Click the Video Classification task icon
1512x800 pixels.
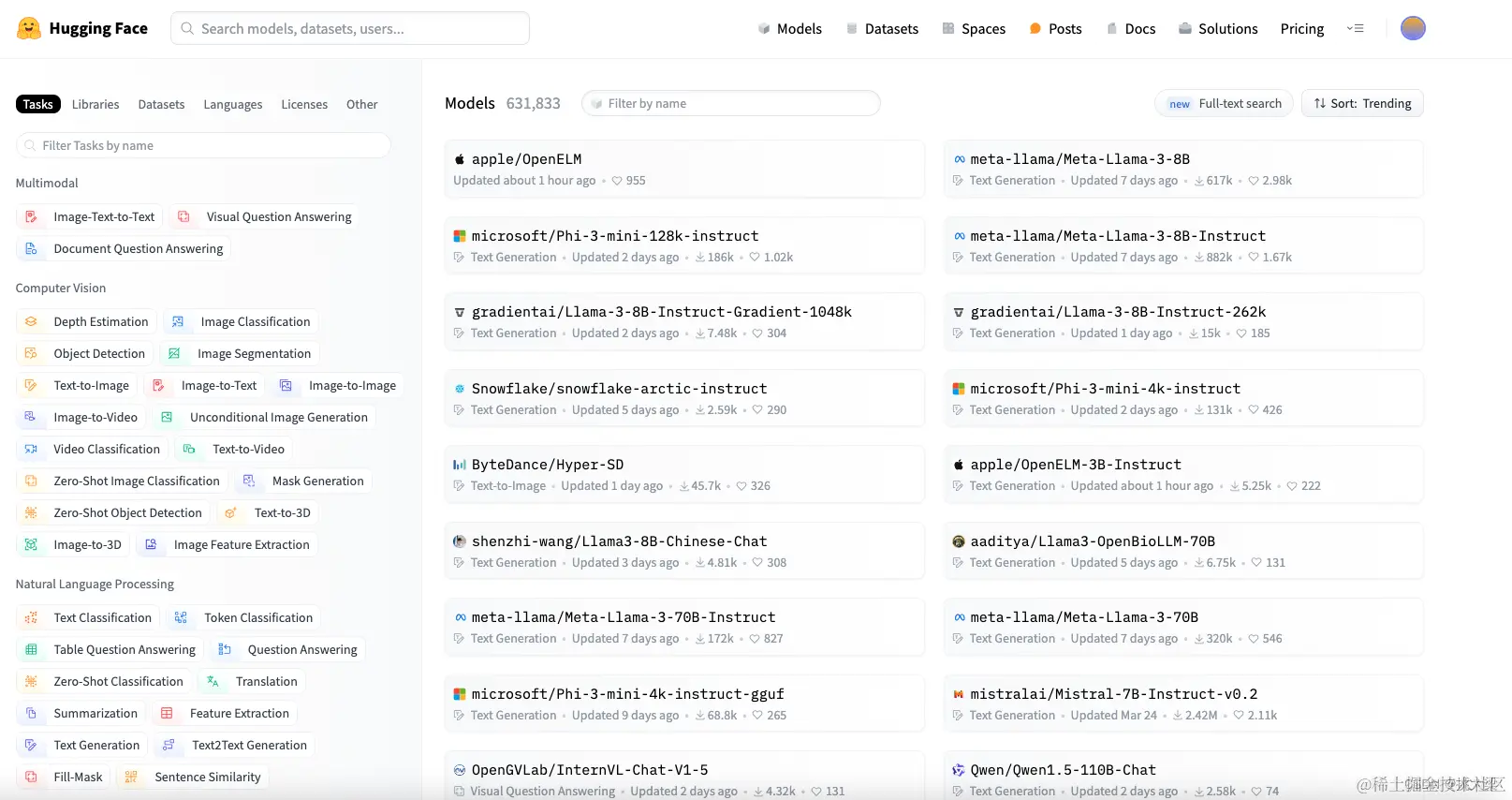point(31,449)
